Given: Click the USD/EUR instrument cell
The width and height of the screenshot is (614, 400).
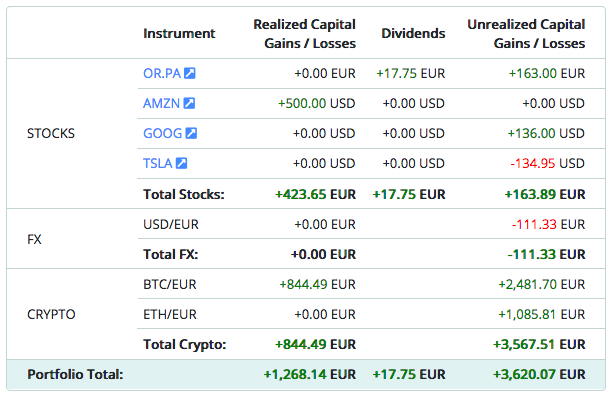Looking at the screenshot, I should pyautogui.click(x=172, y=224).
